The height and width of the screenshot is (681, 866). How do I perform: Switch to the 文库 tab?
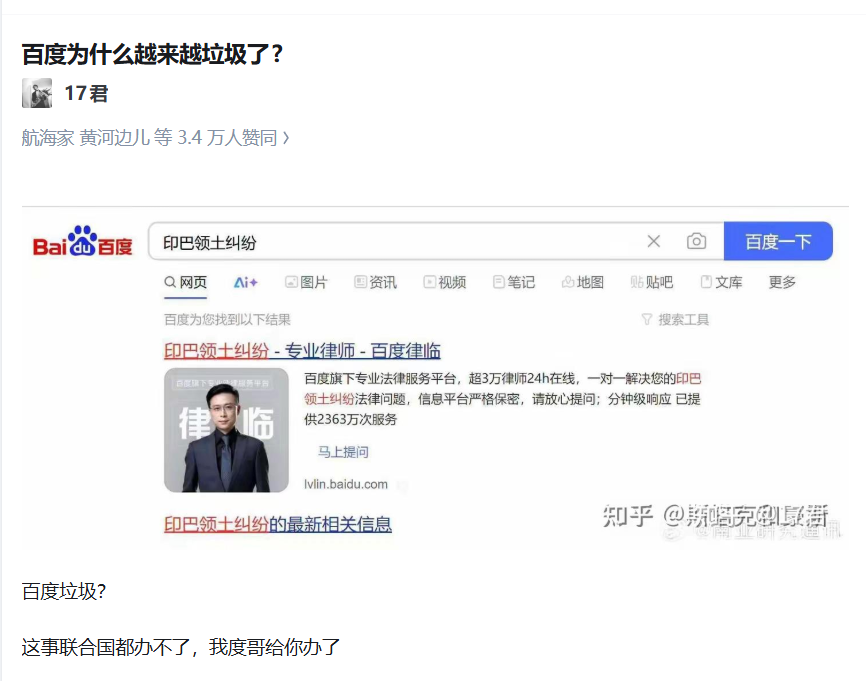721,282
